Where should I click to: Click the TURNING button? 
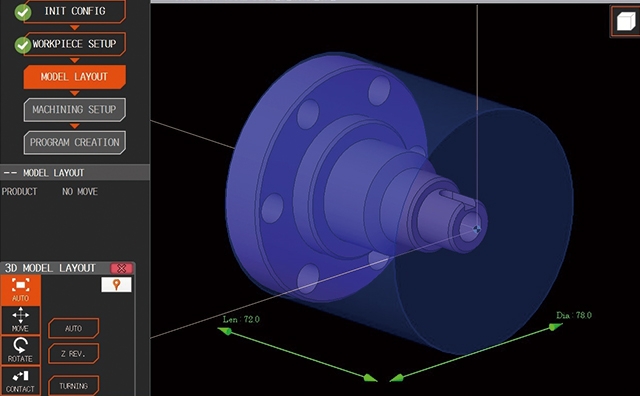click(73, 386)
